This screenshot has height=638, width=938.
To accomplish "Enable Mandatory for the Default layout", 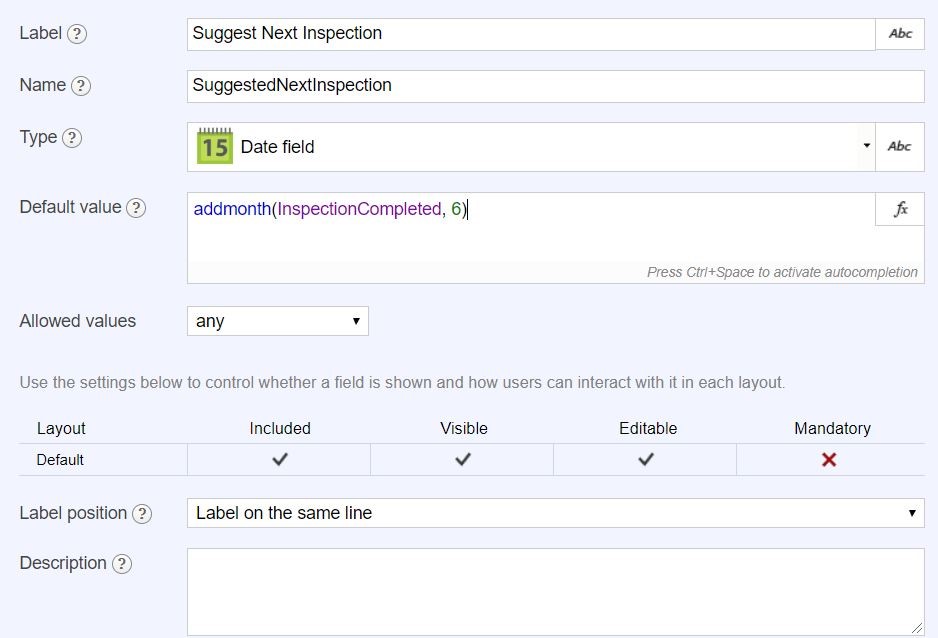I will (x=829, y=460).
